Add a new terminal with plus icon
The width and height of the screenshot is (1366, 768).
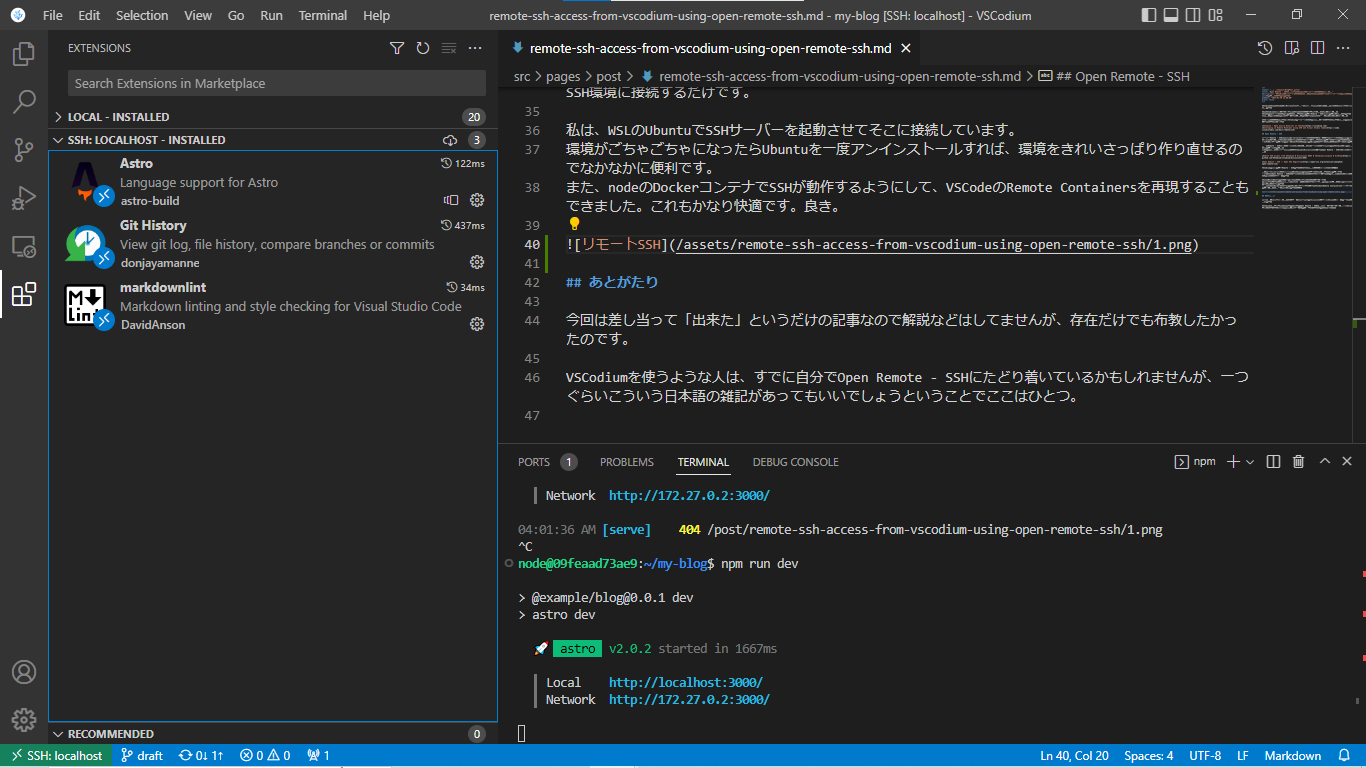tap(1233, 461)
